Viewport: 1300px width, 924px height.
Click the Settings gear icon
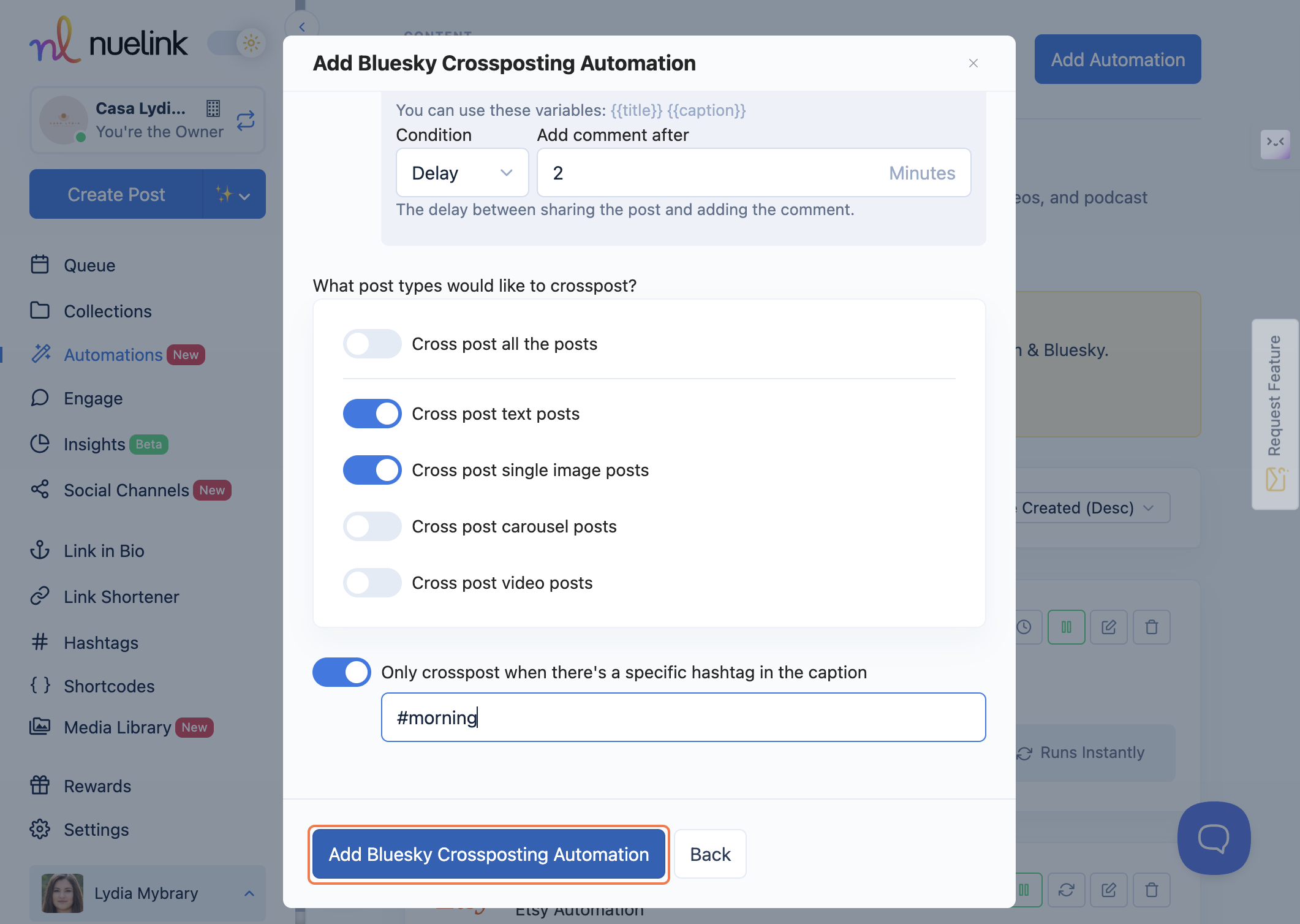pyautogui.click(x=40, y=829)
